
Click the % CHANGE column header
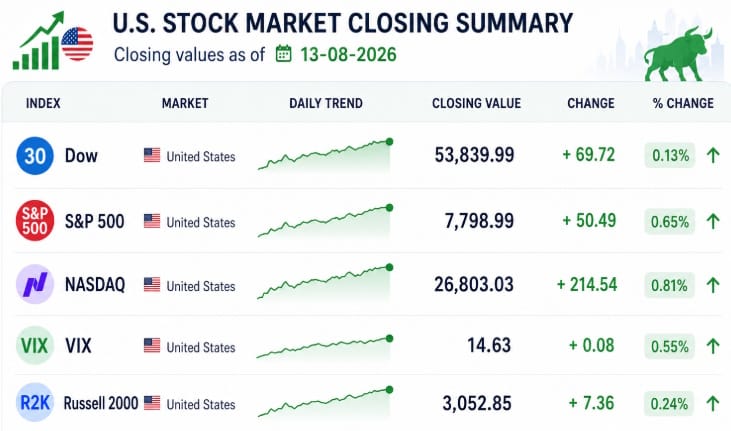click(x=683, y=103)
